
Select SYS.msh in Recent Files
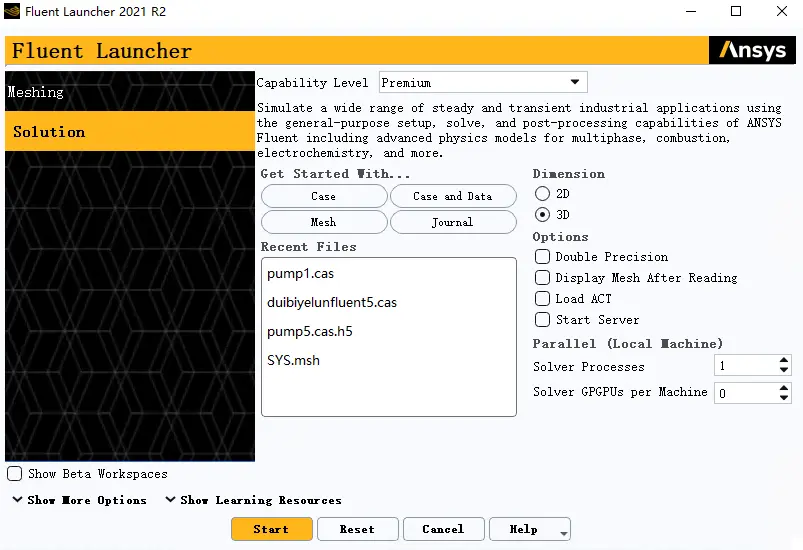[x=293, y=360]
